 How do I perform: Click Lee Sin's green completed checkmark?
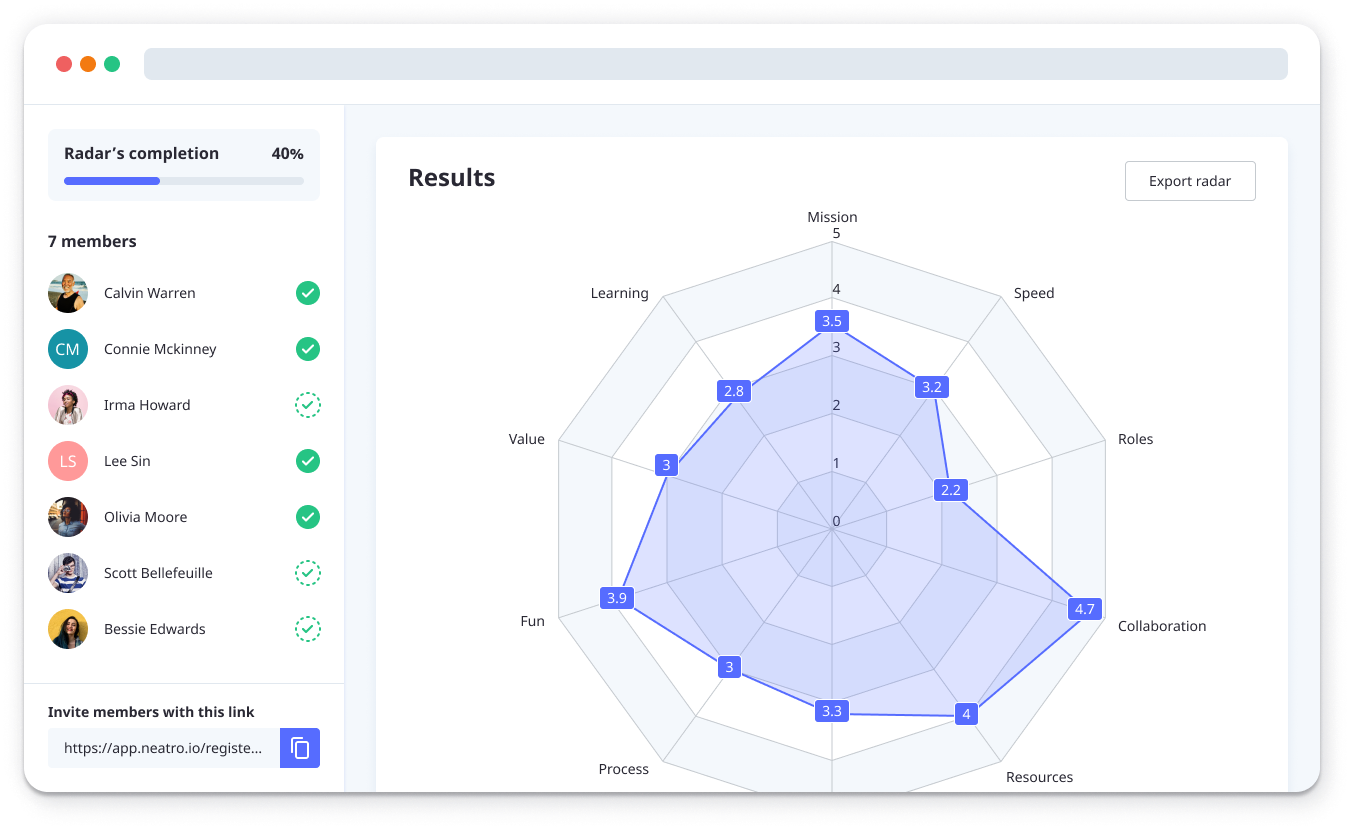308,461
